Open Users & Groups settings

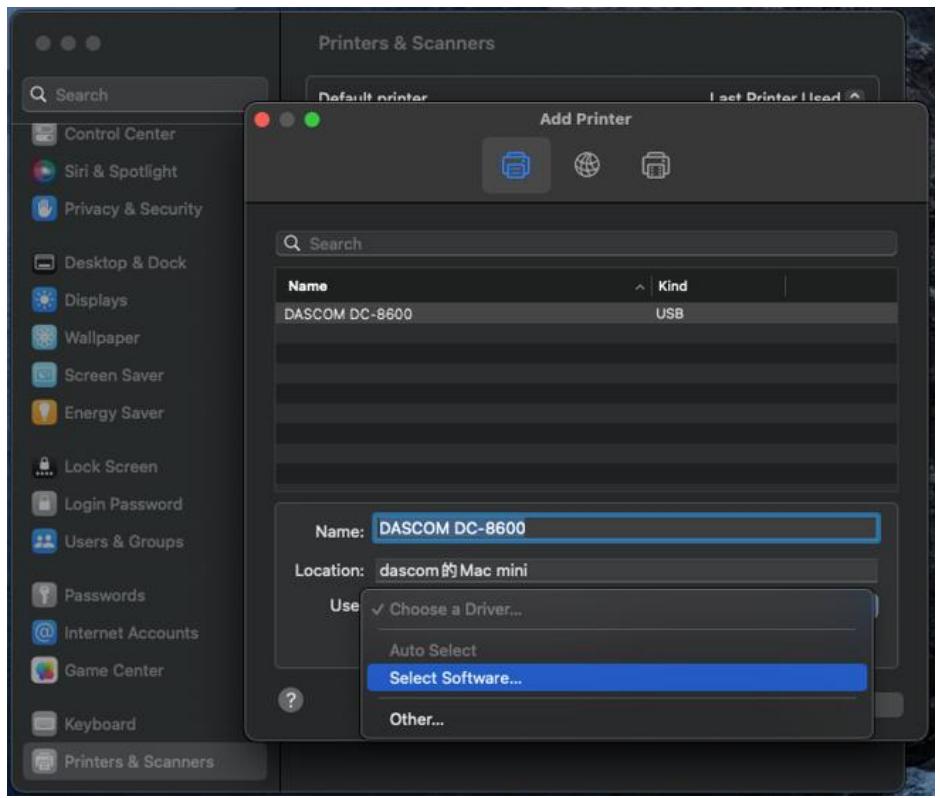124,541
